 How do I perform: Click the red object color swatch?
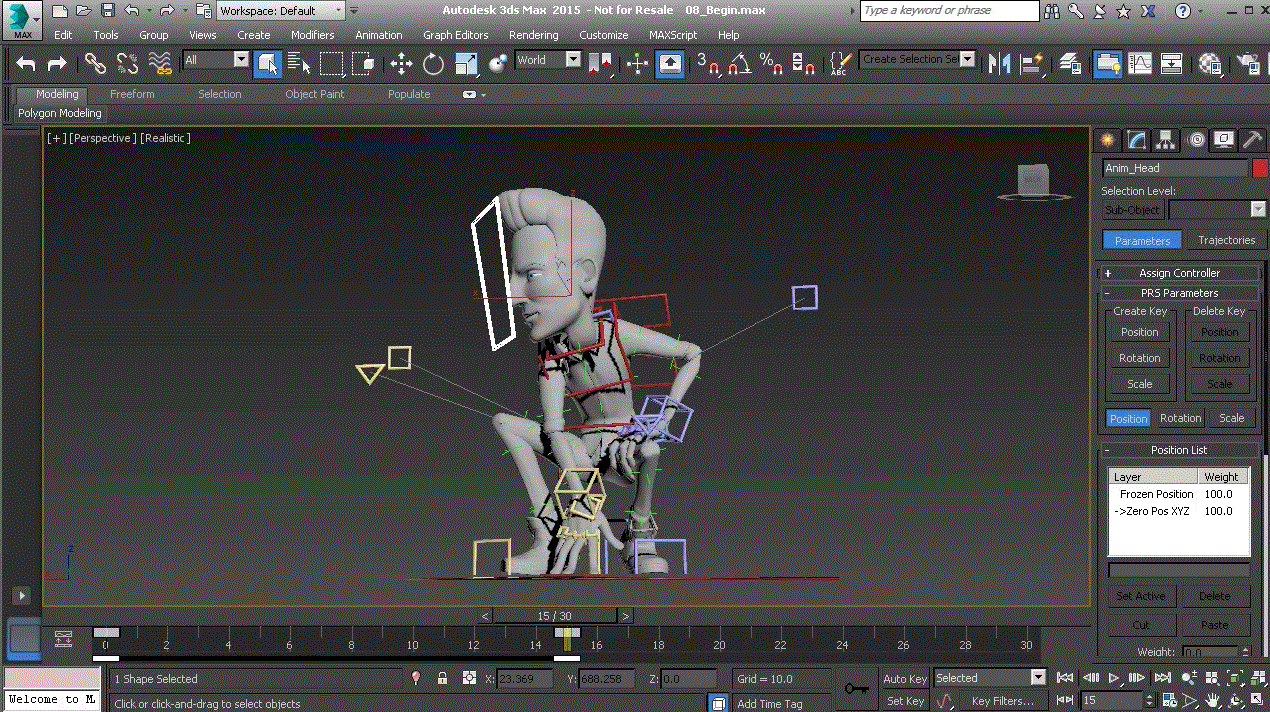(x=1259, y=168)
